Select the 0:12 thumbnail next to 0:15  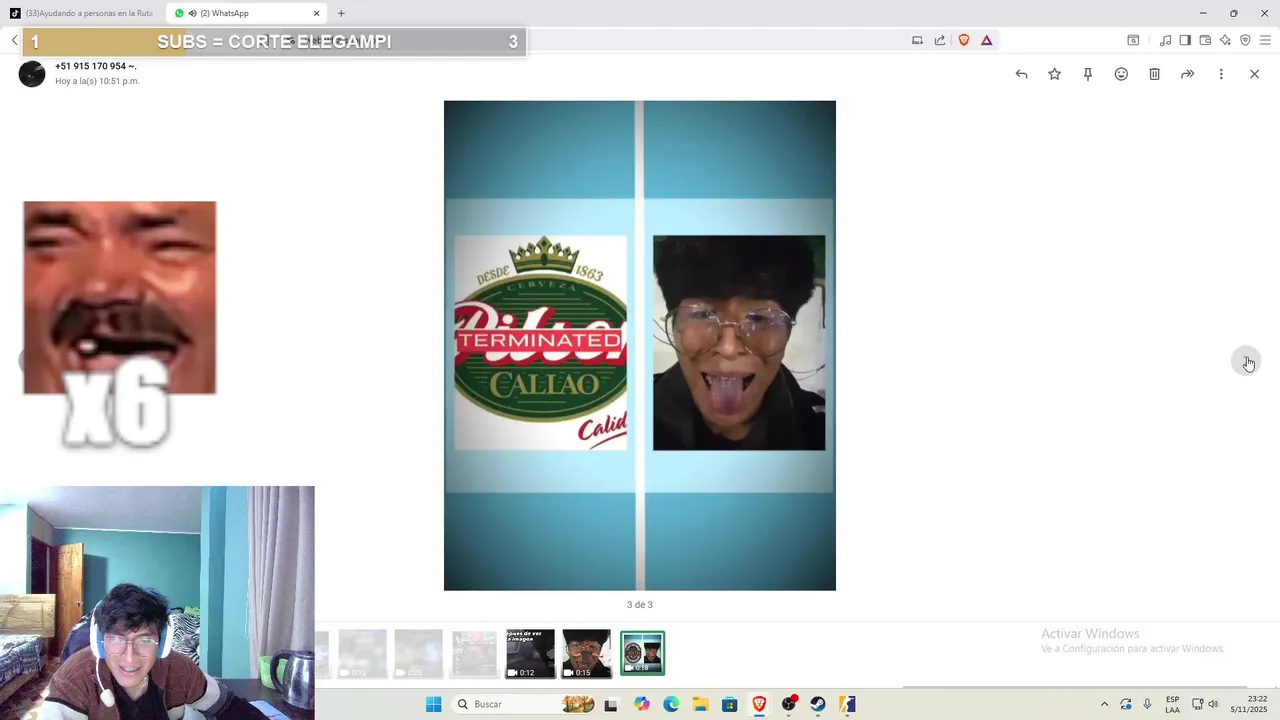[530, 653]
